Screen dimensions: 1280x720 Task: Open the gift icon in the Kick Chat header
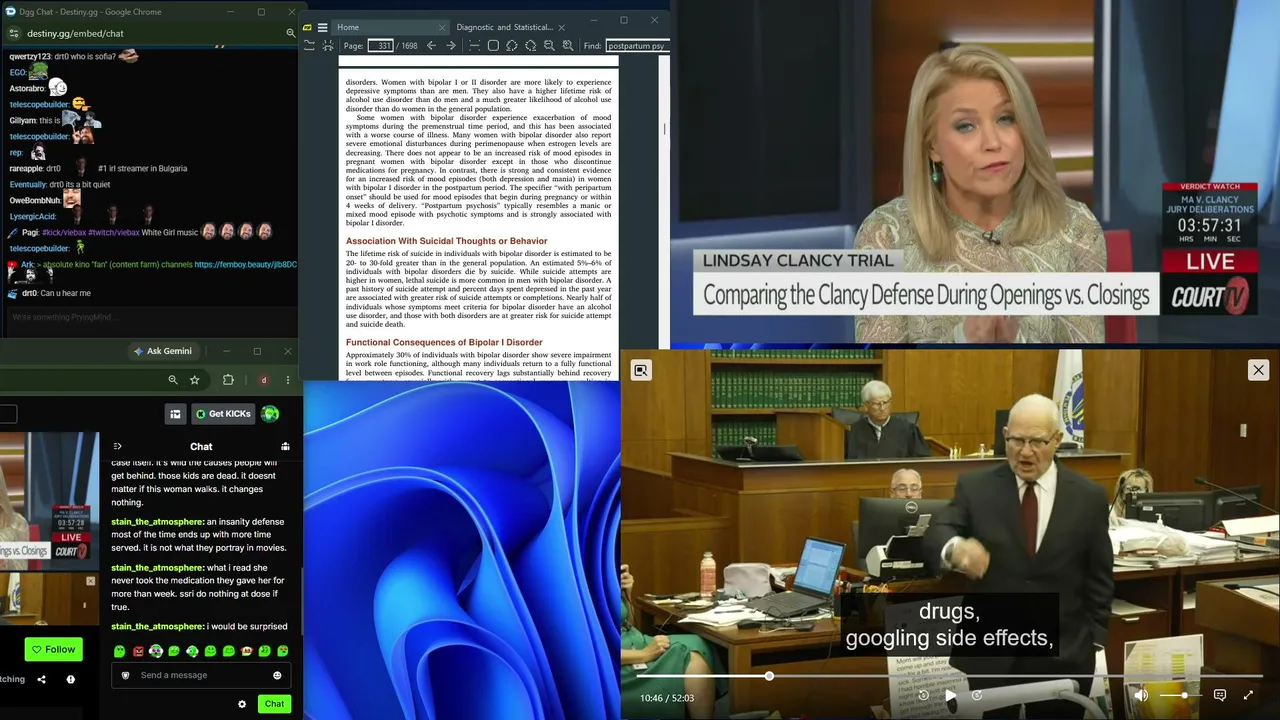click(285, 447)
